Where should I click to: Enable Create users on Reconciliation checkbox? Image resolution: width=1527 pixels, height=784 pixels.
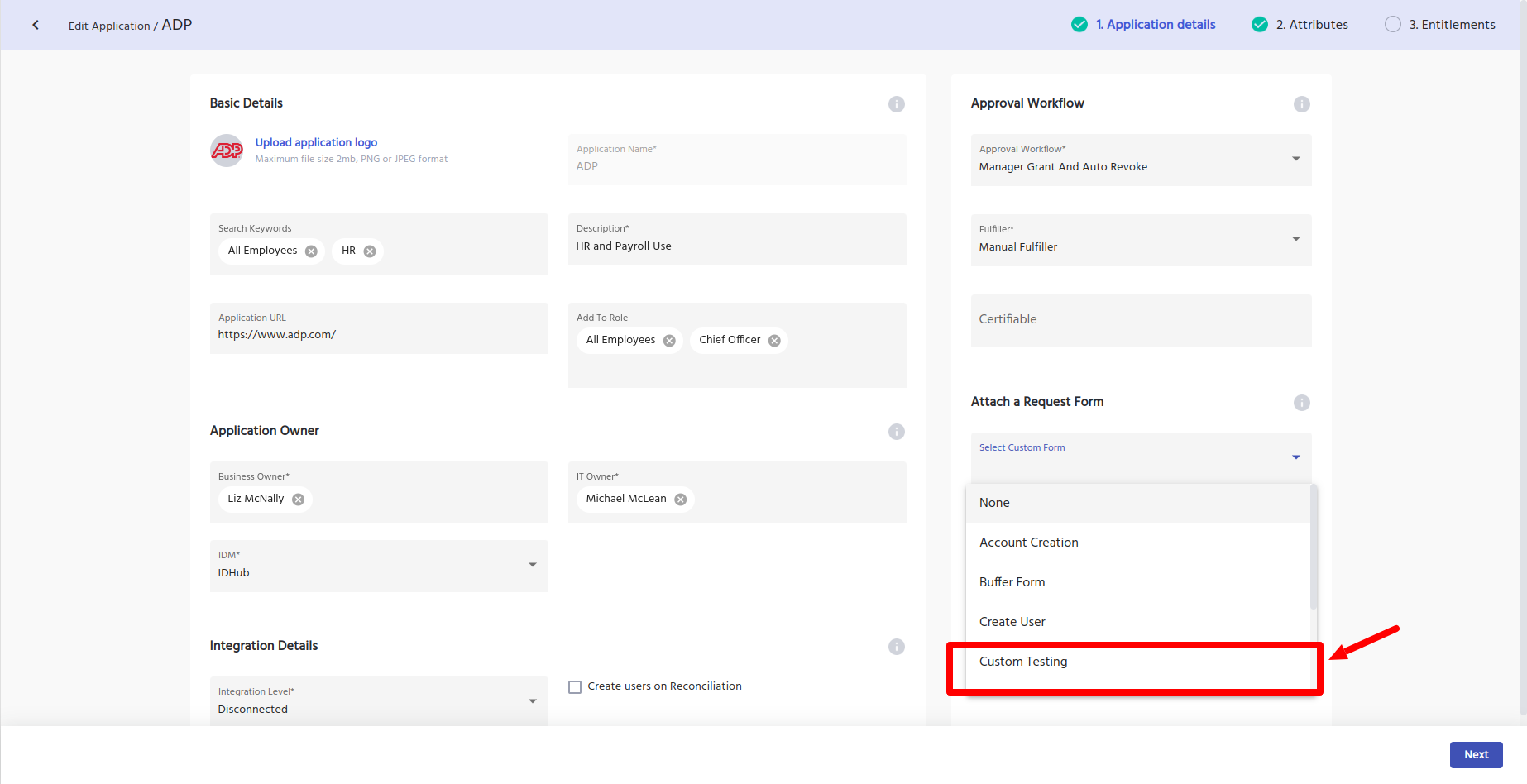(575, 687)
